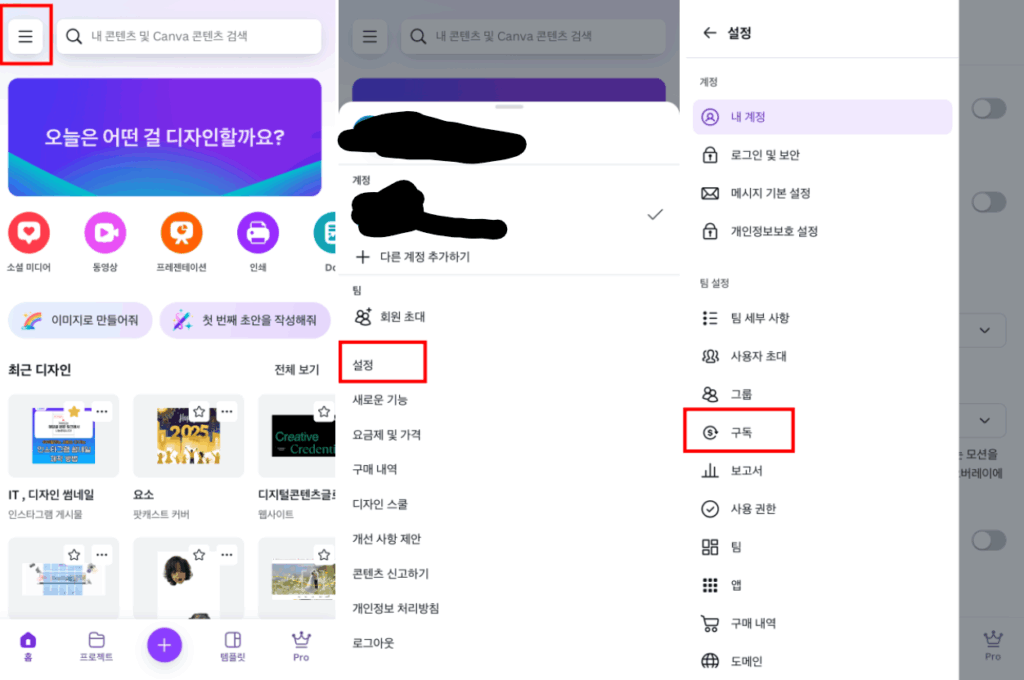Tap the 다른 계정 추가하기 expander row

[x=424, y=257]
